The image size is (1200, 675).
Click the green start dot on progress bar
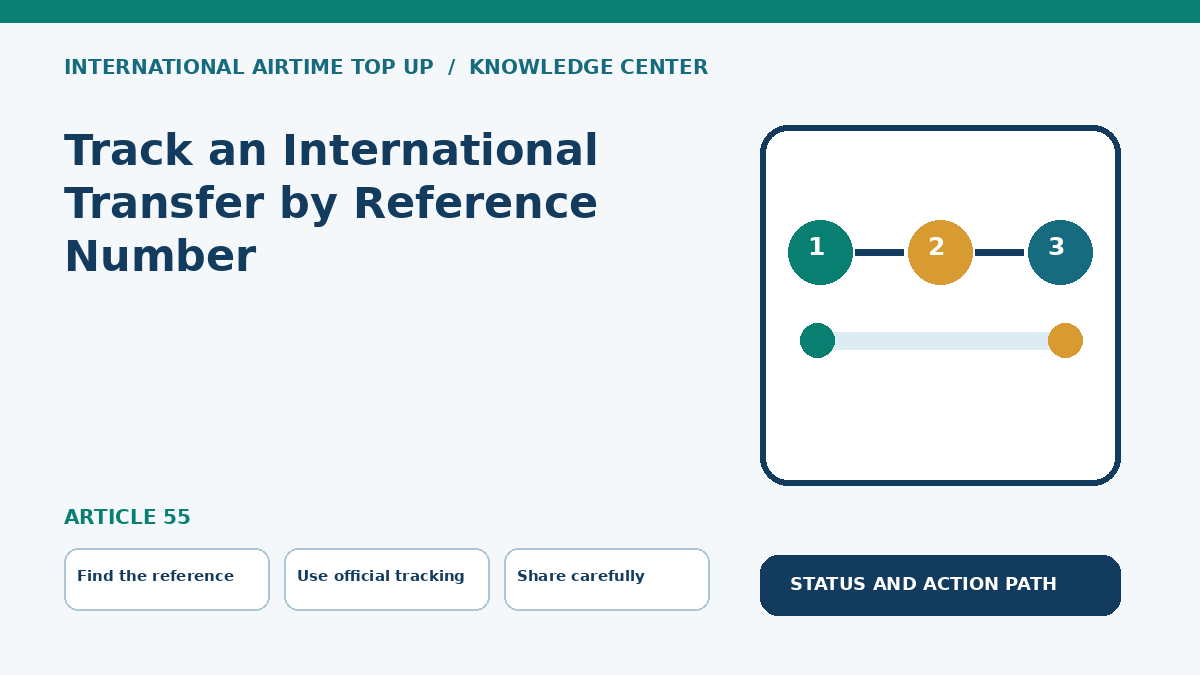(817, 340)
